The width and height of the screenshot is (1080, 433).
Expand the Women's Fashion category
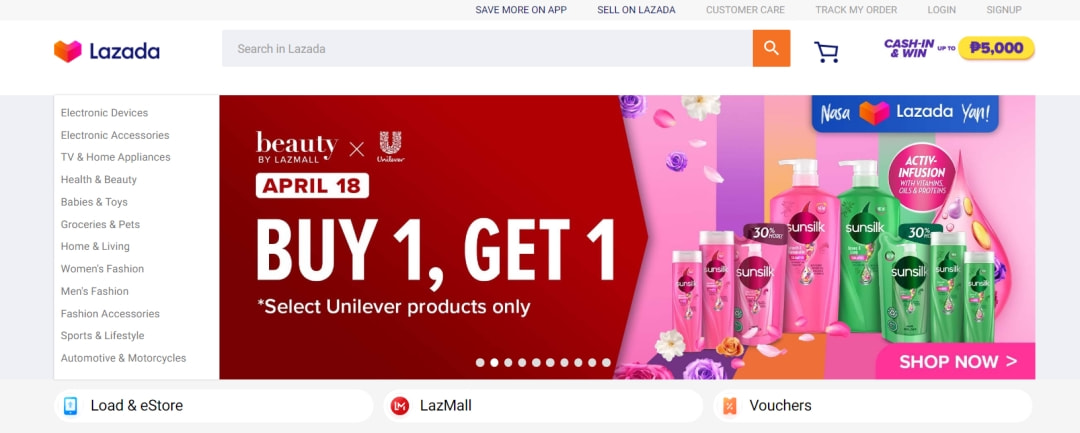click(x=102, y=268)
